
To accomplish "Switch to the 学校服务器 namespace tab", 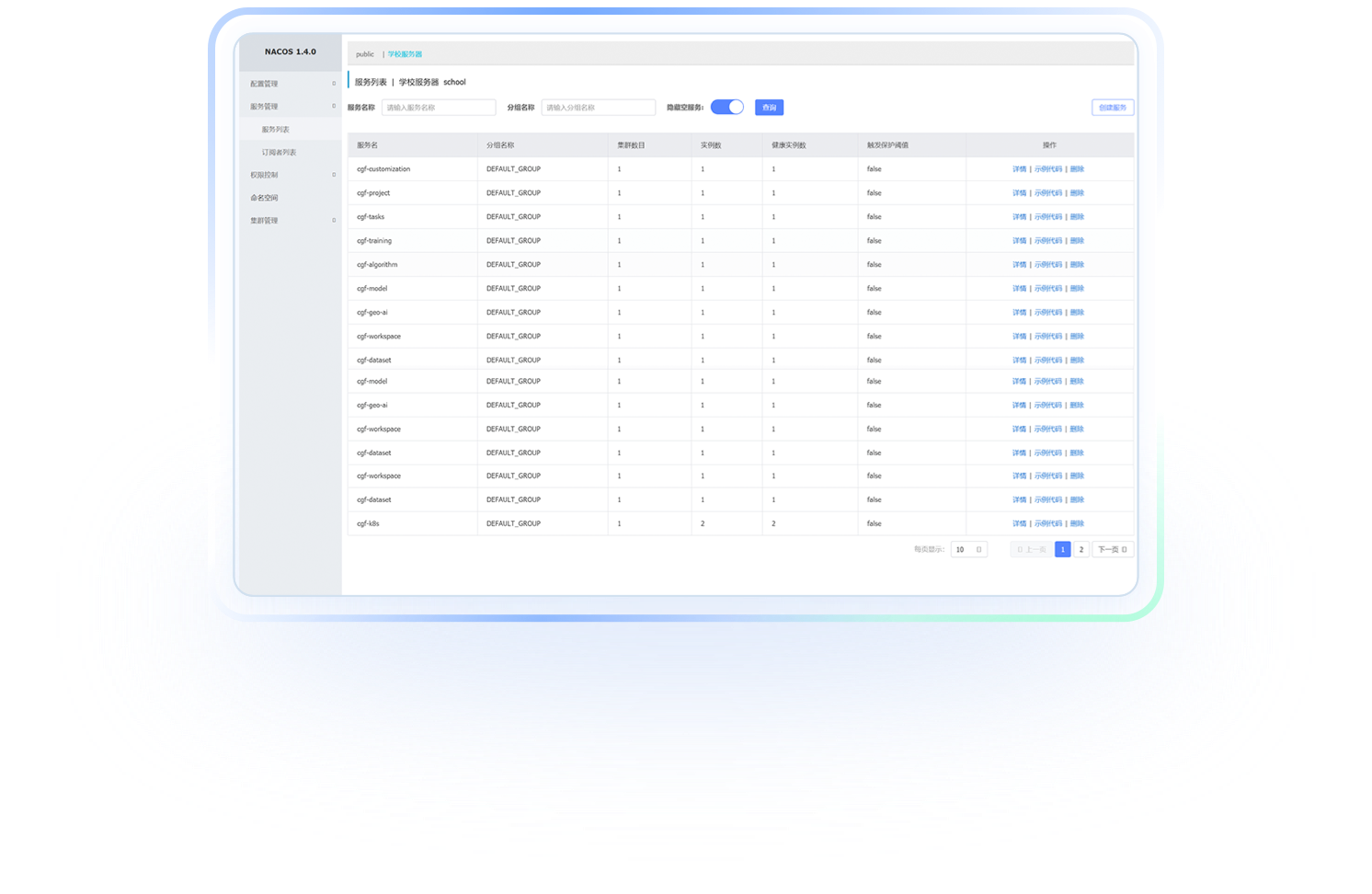I will tap(405, 54).
